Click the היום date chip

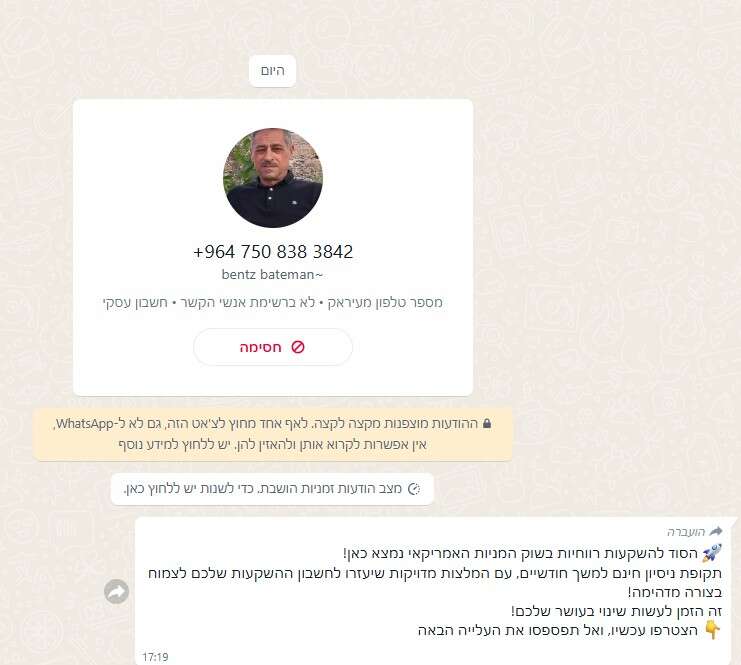273,71
